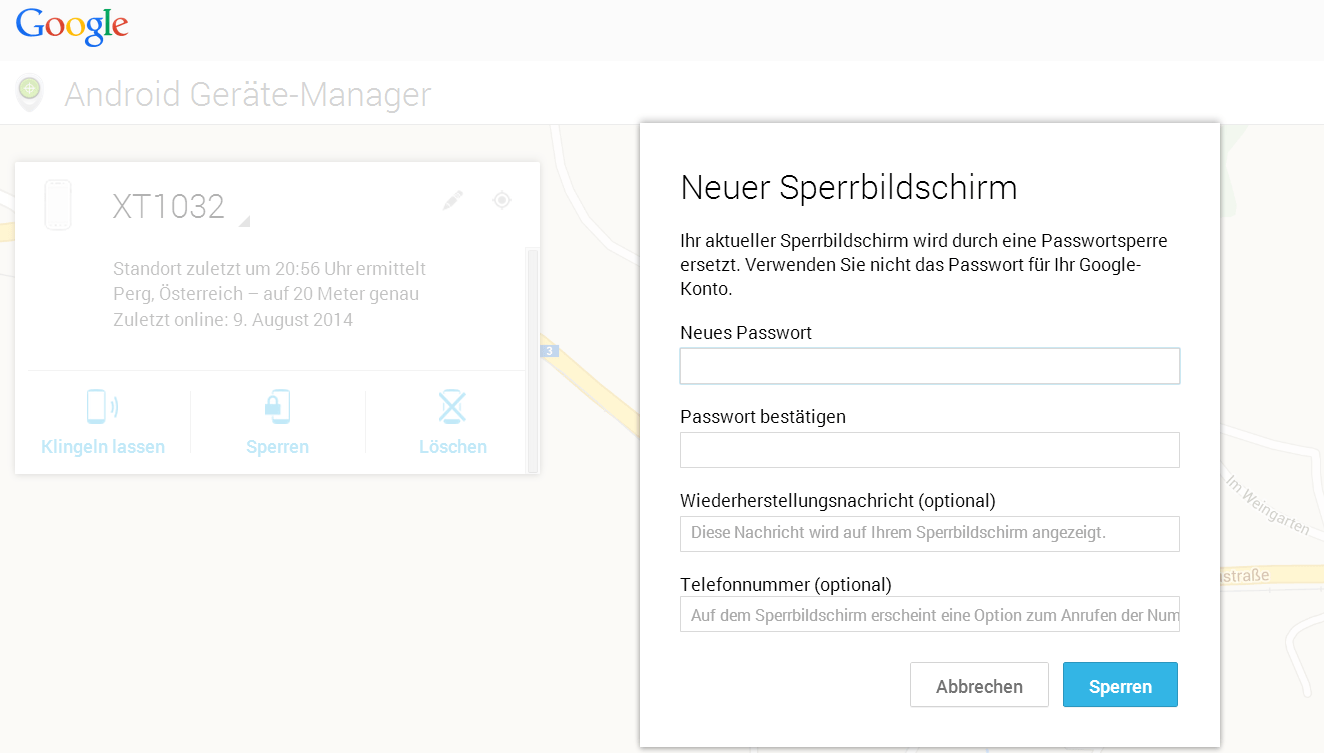
Task: Click the 'Passwort bestätigen' label
Action: click(763, 417)
